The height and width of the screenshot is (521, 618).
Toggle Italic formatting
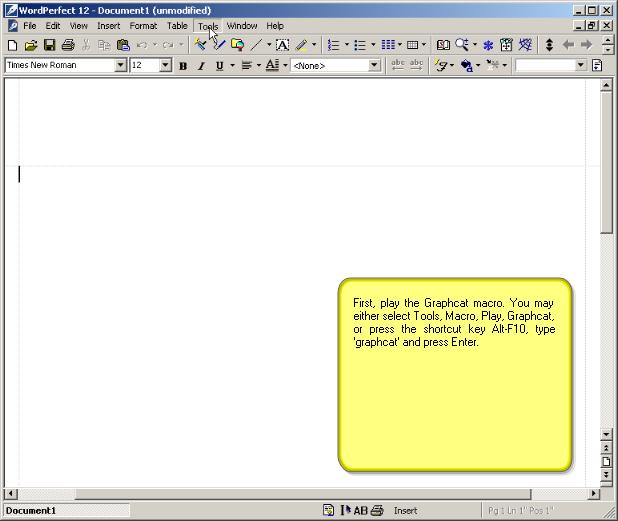point(201,66)
